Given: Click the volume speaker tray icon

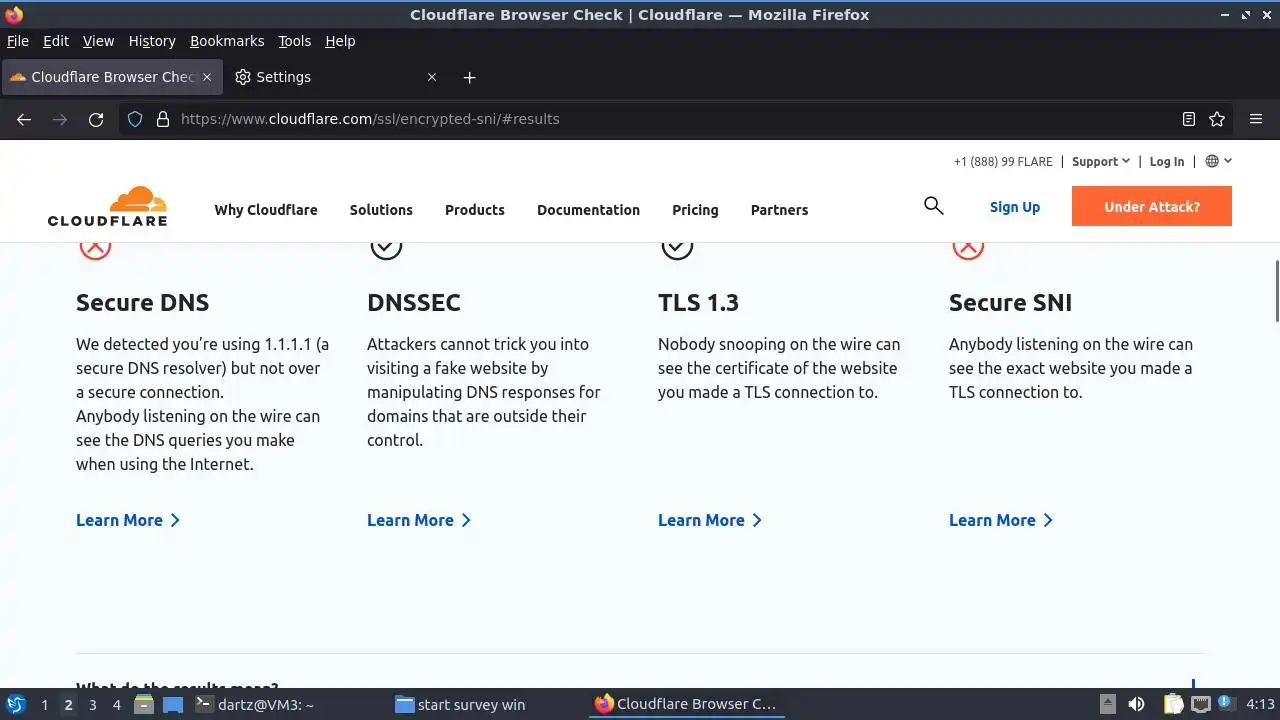Looking at the screenshot, I should click(1136, 704).
